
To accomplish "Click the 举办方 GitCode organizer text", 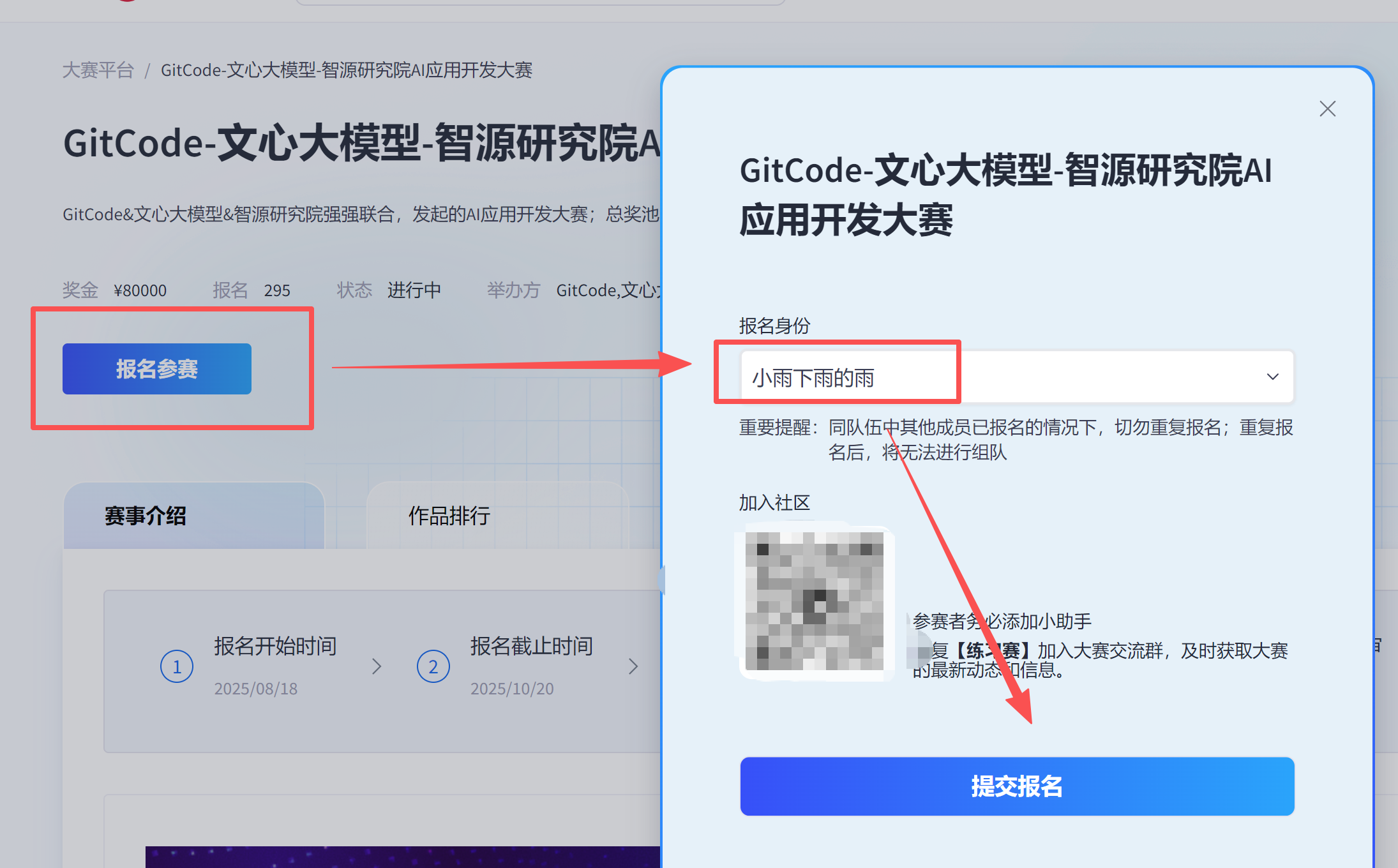I will tap(606, 290).
